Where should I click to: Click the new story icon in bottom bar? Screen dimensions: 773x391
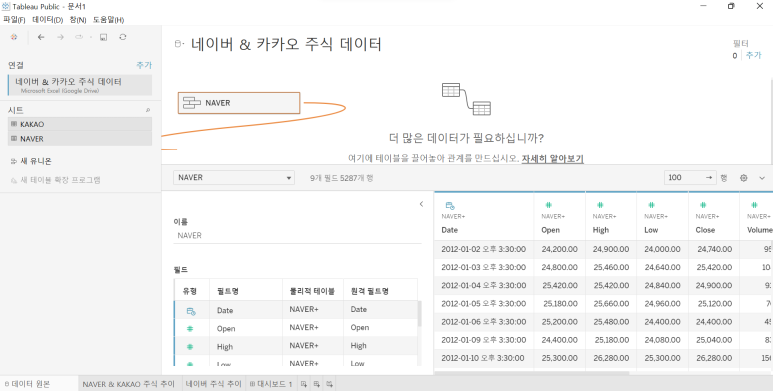pyautogui.click(x=329, y=384)
